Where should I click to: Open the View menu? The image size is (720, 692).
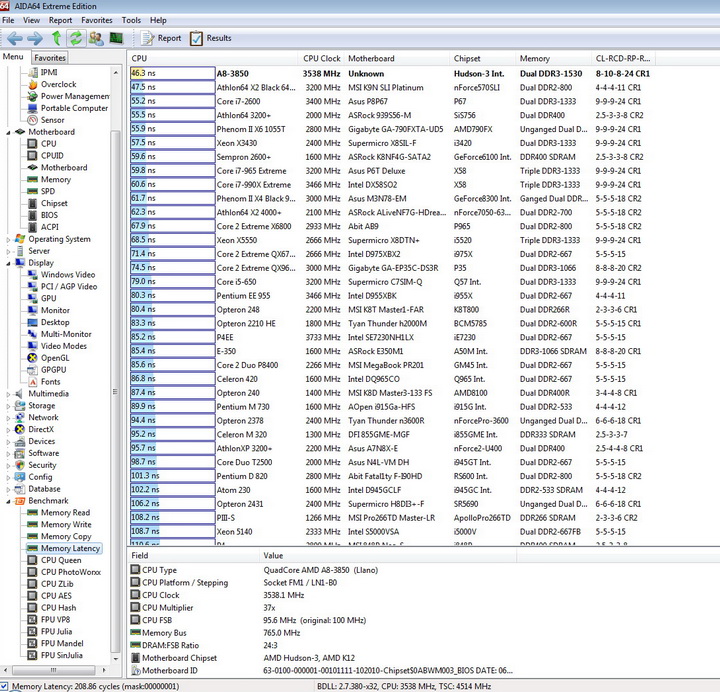tap(31, 20)
